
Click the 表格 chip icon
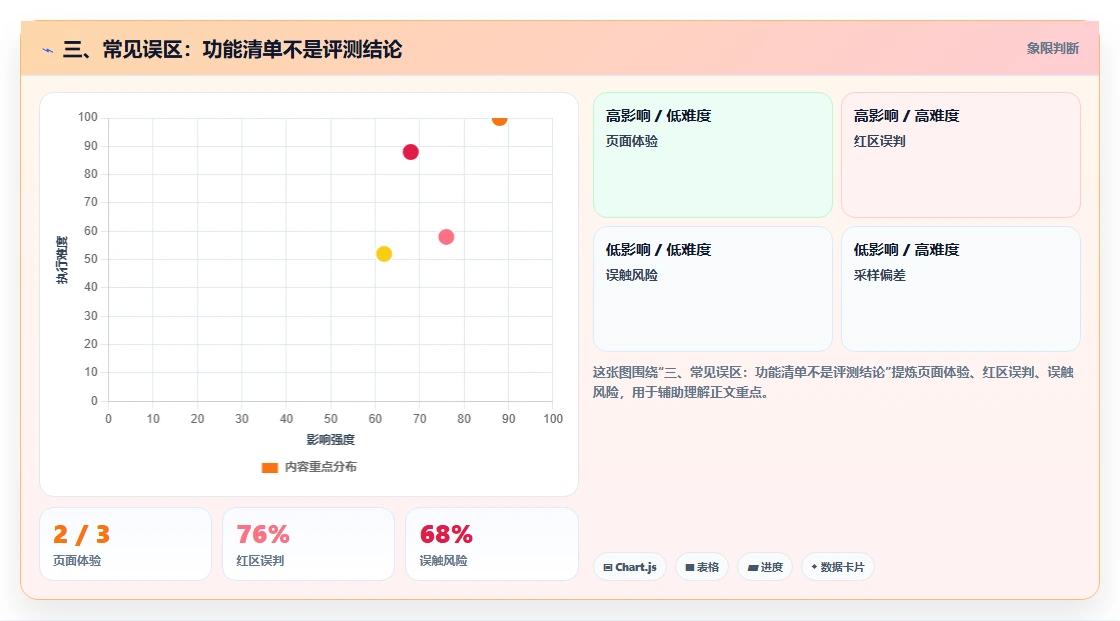(690, 567)
